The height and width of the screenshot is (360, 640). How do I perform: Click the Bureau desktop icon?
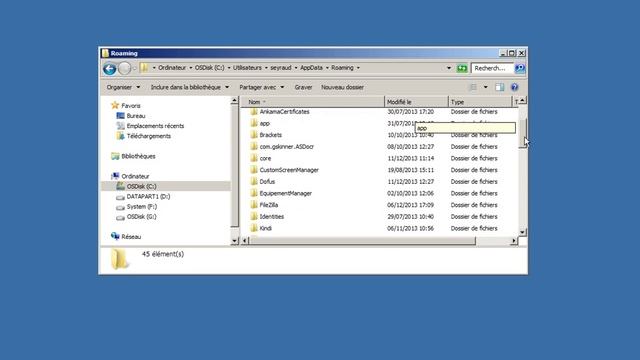tap(120, 116)
